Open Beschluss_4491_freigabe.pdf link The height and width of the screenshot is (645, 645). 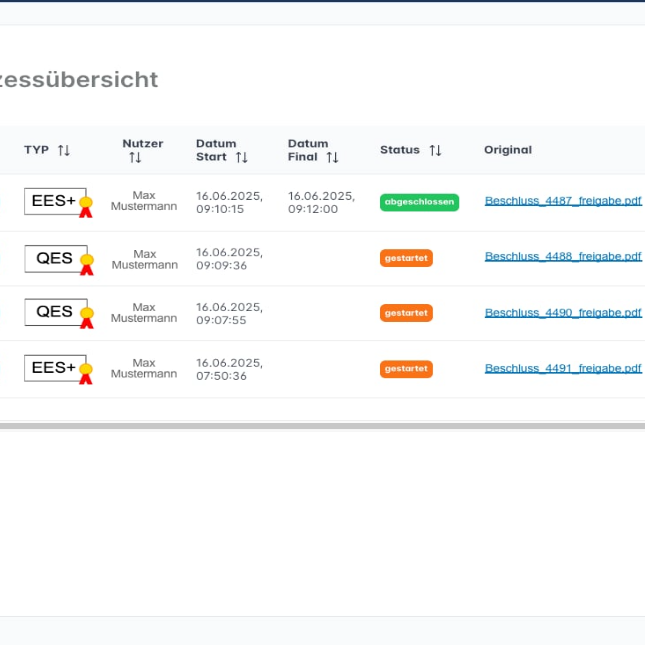click(x=563, y=369)
